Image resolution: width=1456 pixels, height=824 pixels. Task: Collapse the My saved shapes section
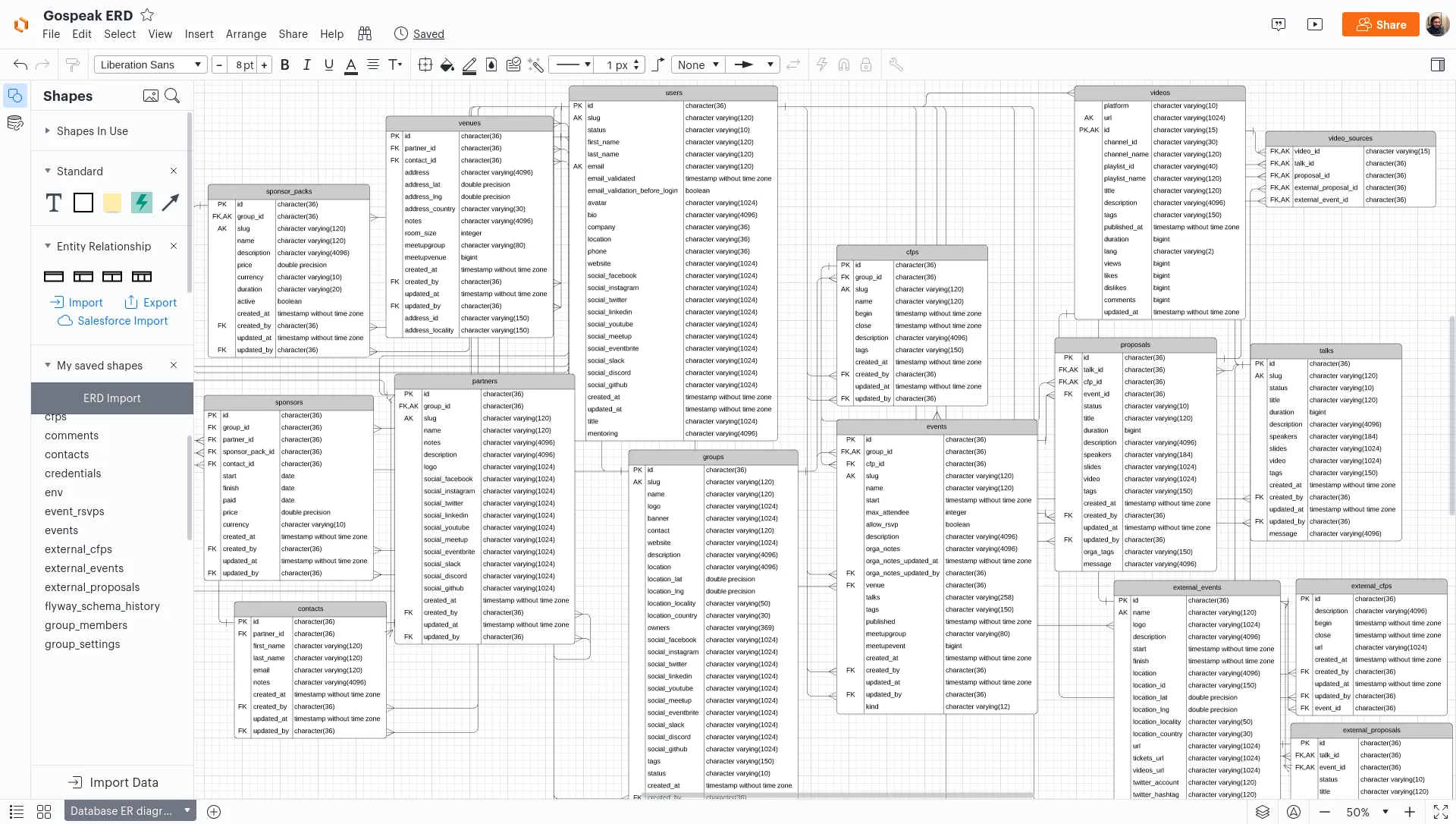pos(48,366)
